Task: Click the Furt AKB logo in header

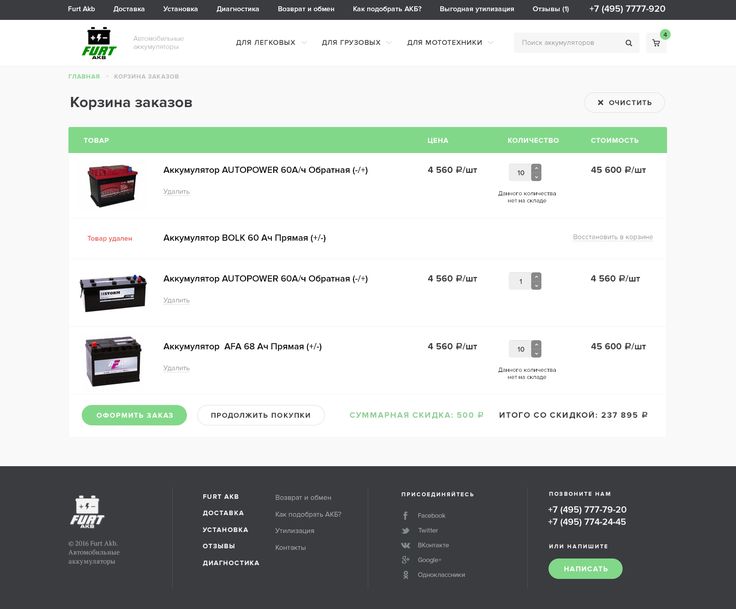Action: point(99,44)
